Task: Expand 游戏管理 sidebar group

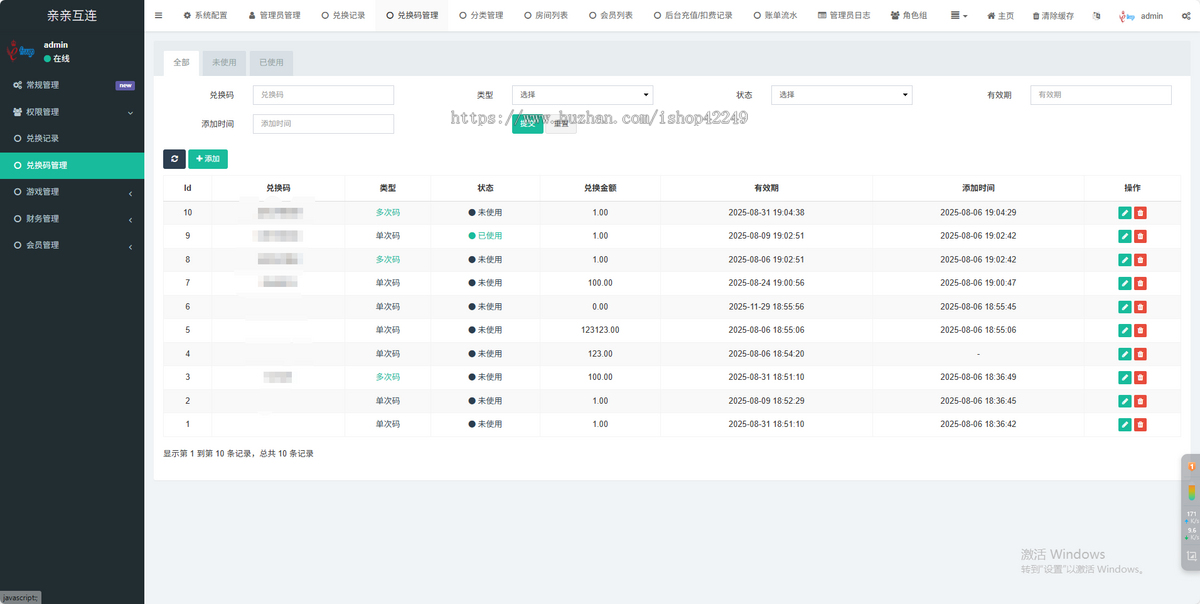Action: coord(72,192)
